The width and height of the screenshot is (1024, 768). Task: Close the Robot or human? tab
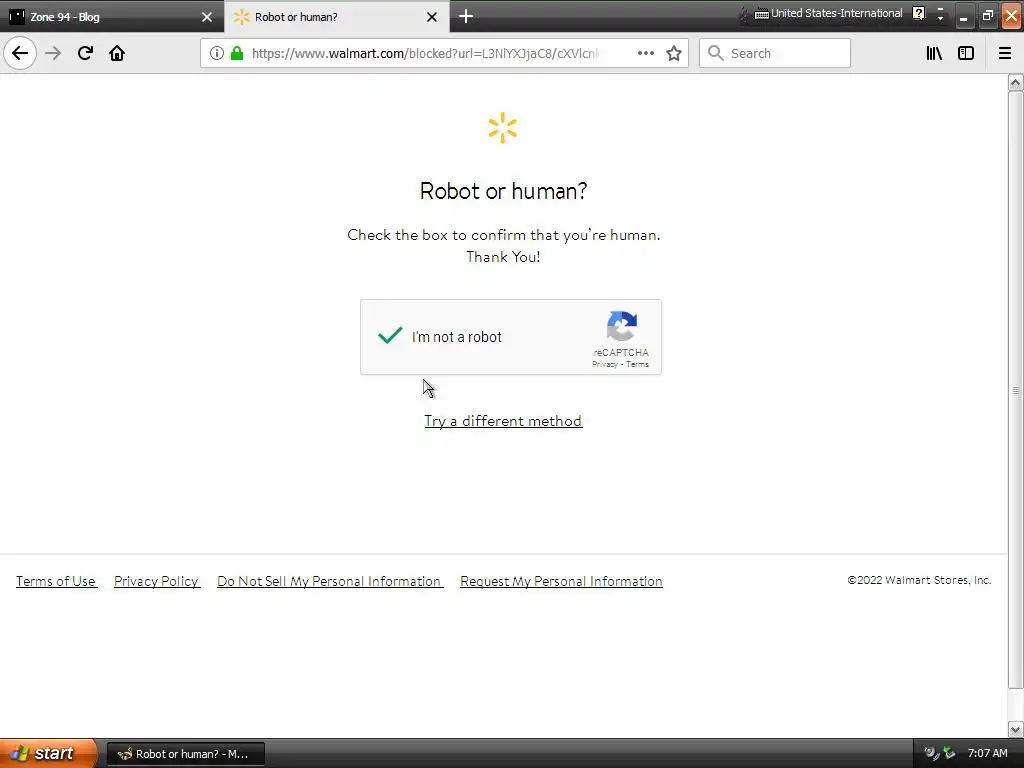click(432, 17)
